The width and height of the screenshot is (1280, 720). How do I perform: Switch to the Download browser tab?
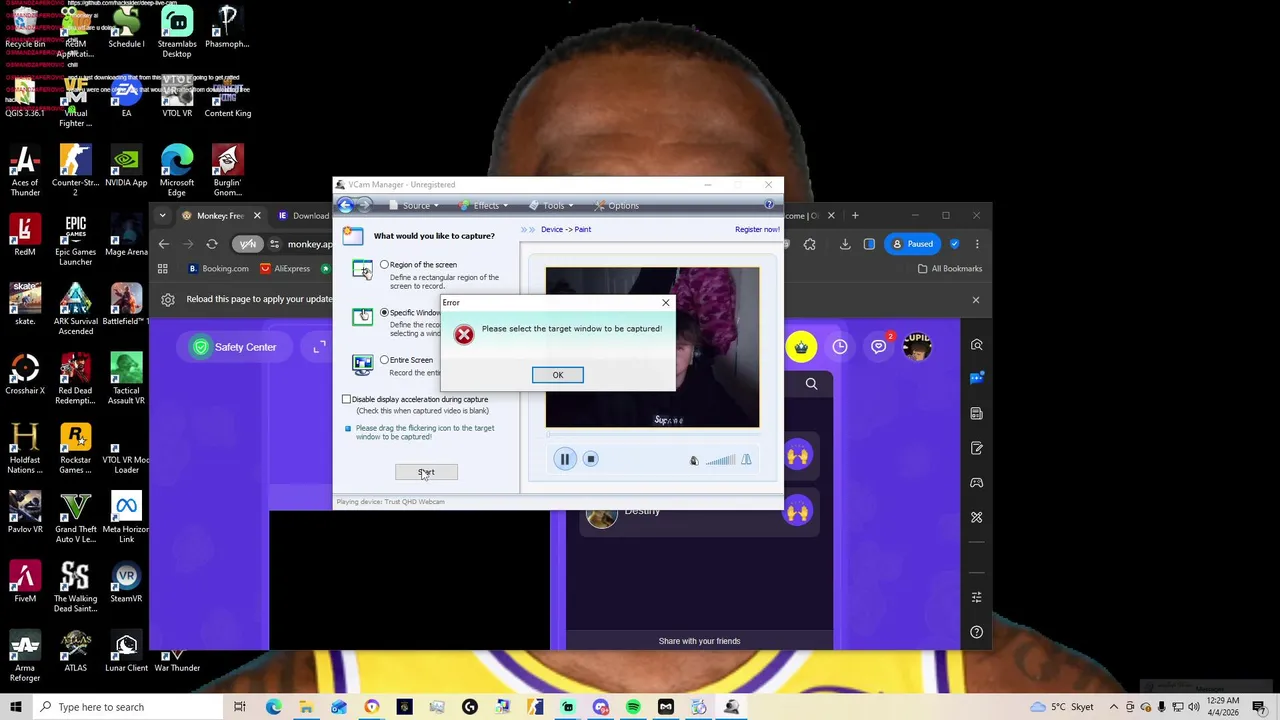304,215
